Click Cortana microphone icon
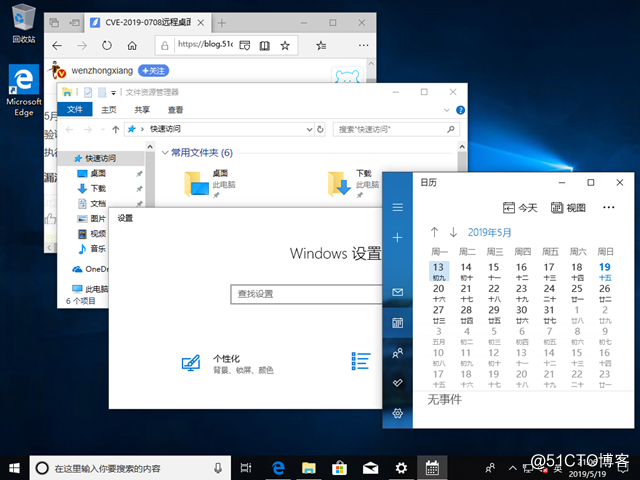640x480 pixels. tap(218, 468)
